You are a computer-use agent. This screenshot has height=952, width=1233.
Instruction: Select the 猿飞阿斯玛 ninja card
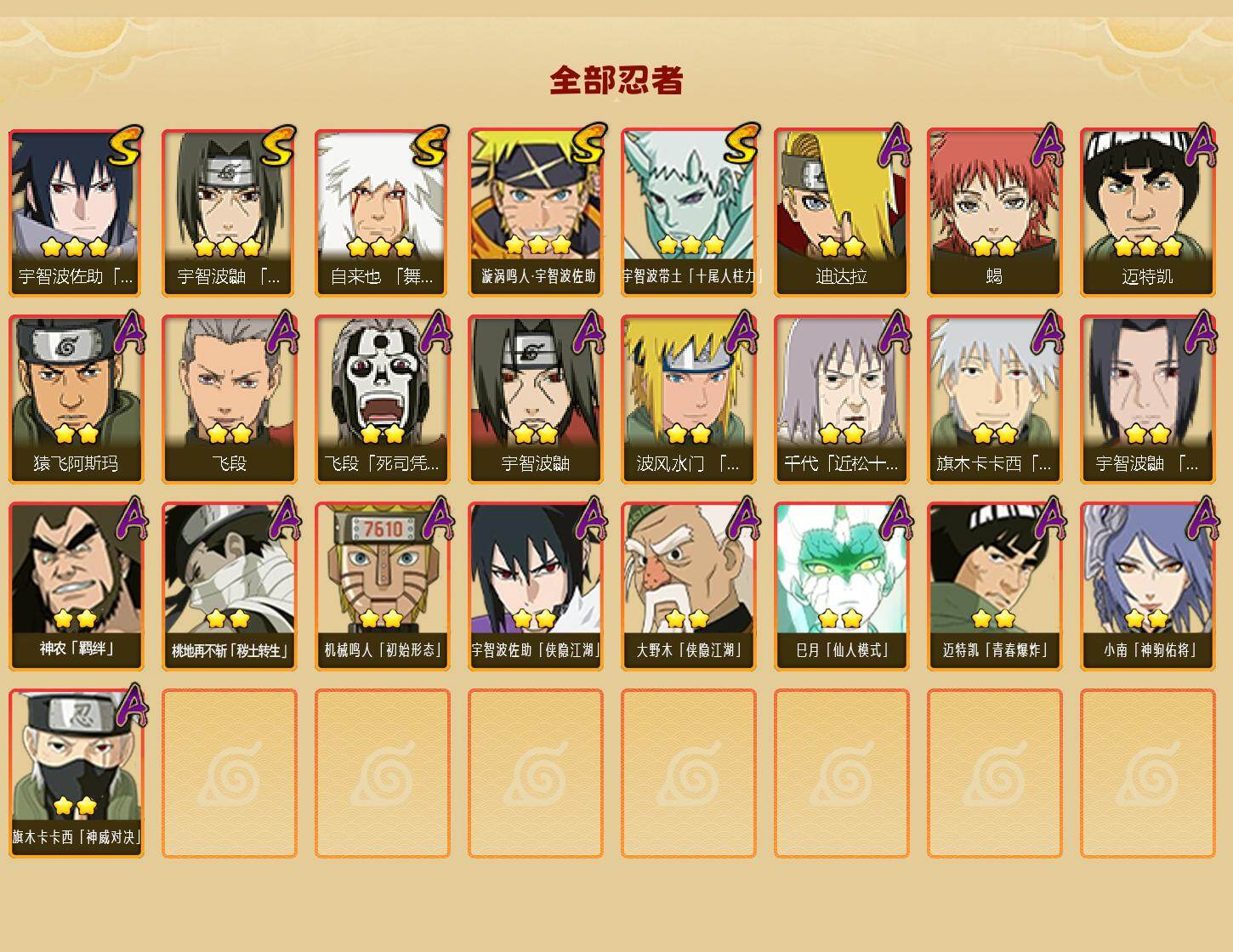tap(76, 399)
